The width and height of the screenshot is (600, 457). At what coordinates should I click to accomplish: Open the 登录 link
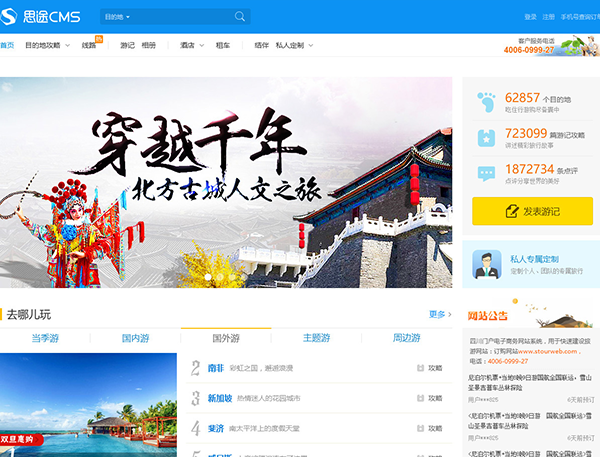tap(530, 17)
